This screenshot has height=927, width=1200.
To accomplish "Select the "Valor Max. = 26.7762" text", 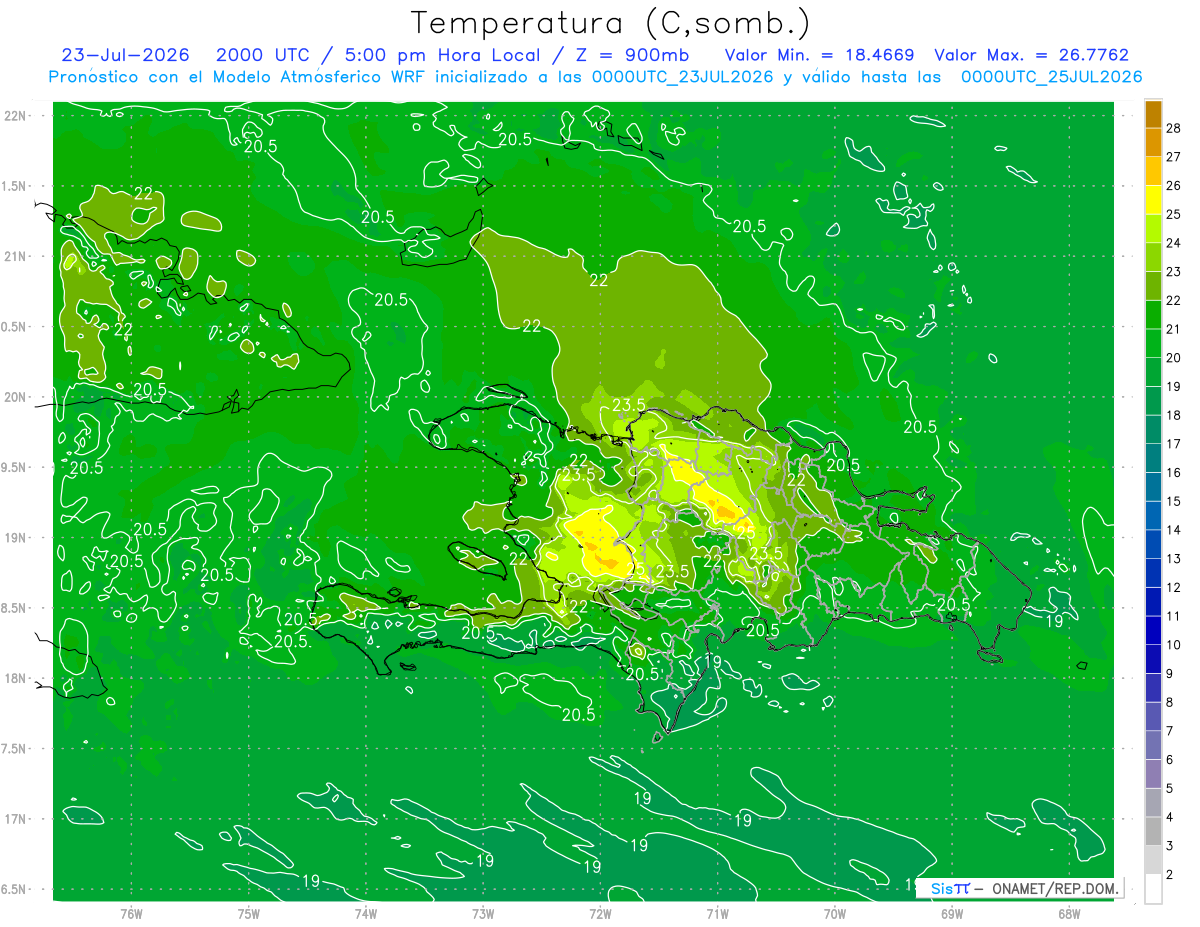I will 1031,55.
